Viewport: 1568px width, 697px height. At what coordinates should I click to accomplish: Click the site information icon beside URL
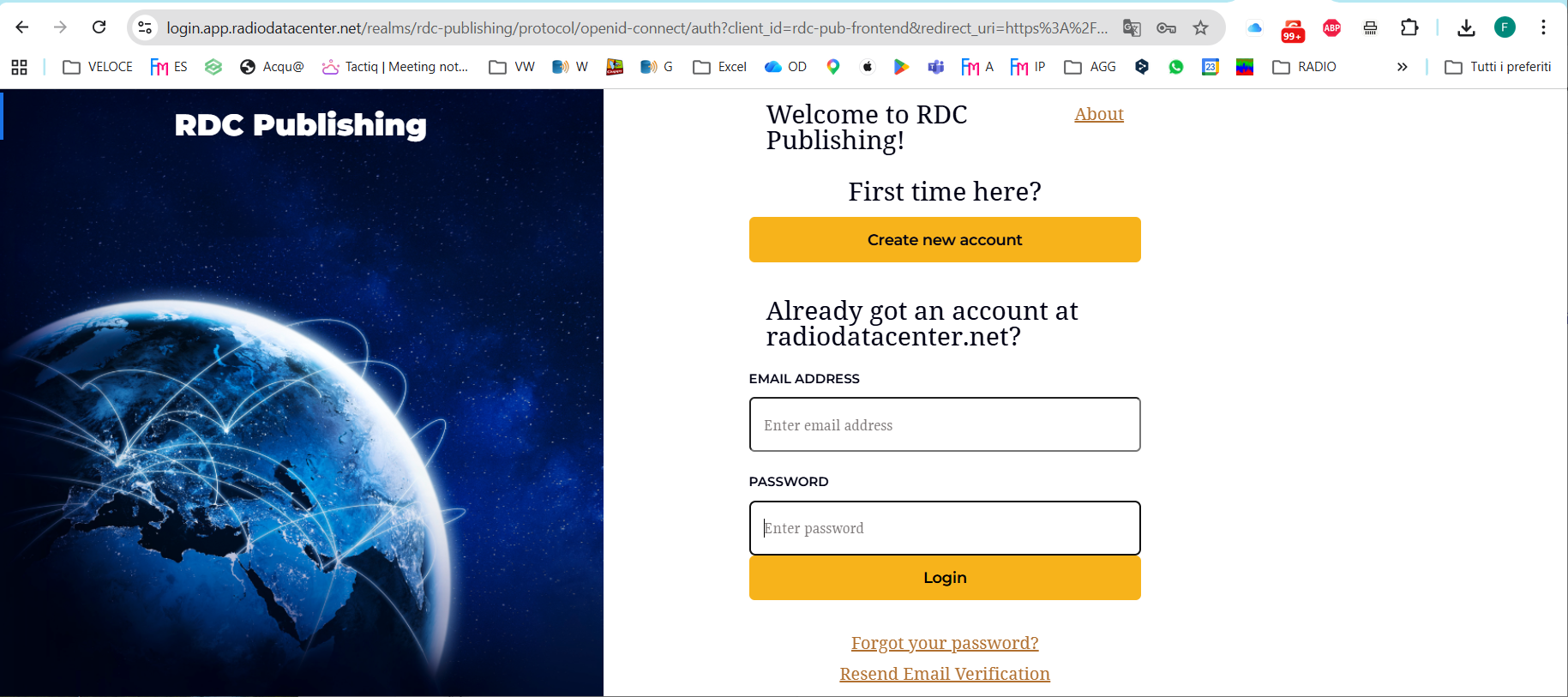pos(145,28)
